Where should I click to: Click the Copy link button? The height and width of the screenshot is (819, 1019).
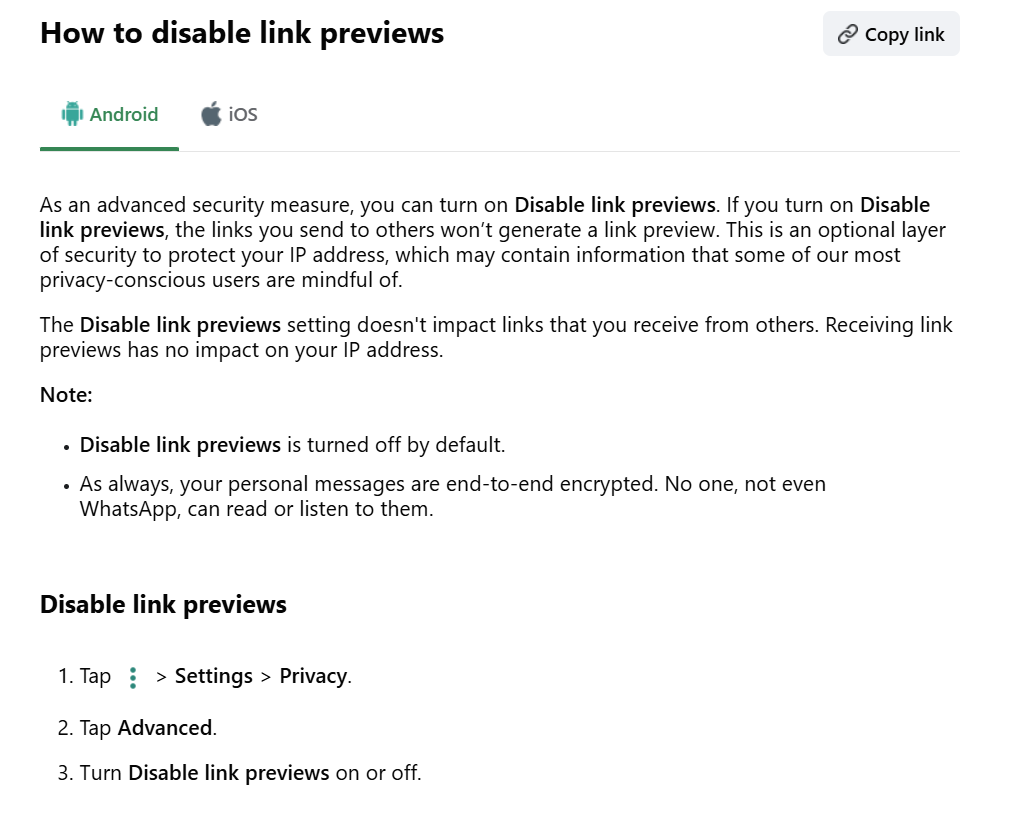tap(891, 34)
